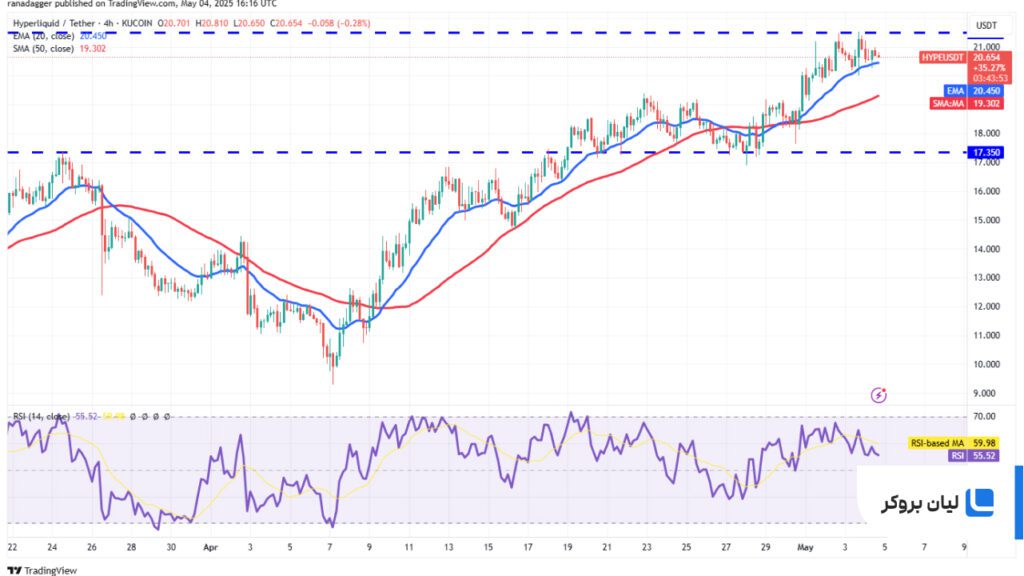Click date 27 on the time axis
The width and height of the screenshot is (1024, 576).
(x=726, y=547)
